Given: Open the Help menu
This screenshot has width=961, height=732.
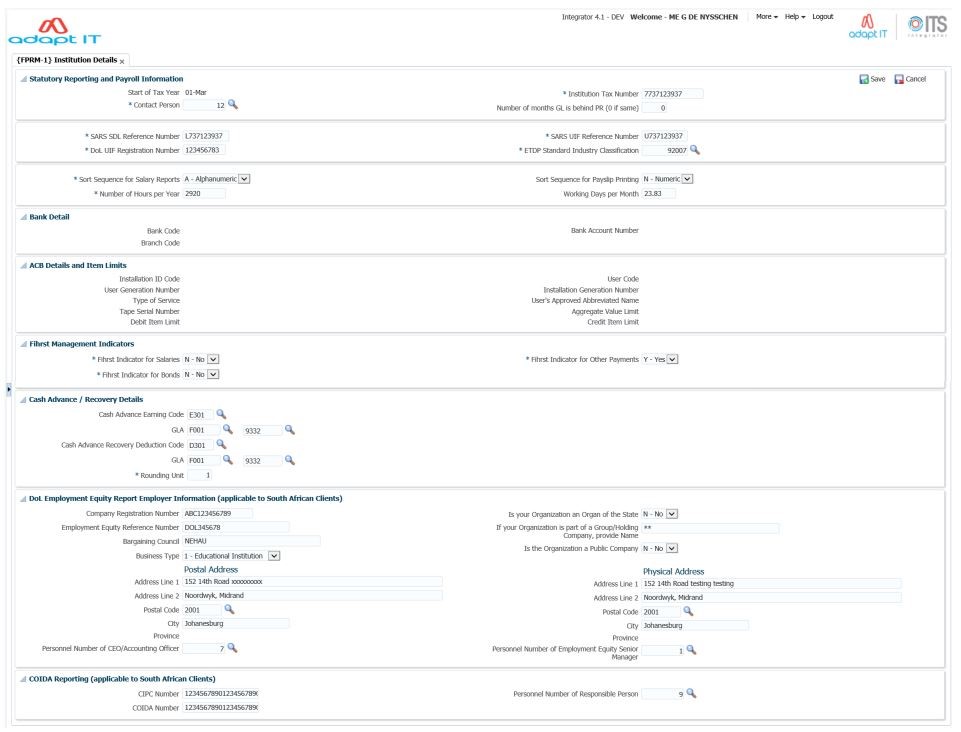Looking at the screenshot, I should pyautogui.click(x=795, y=17).
